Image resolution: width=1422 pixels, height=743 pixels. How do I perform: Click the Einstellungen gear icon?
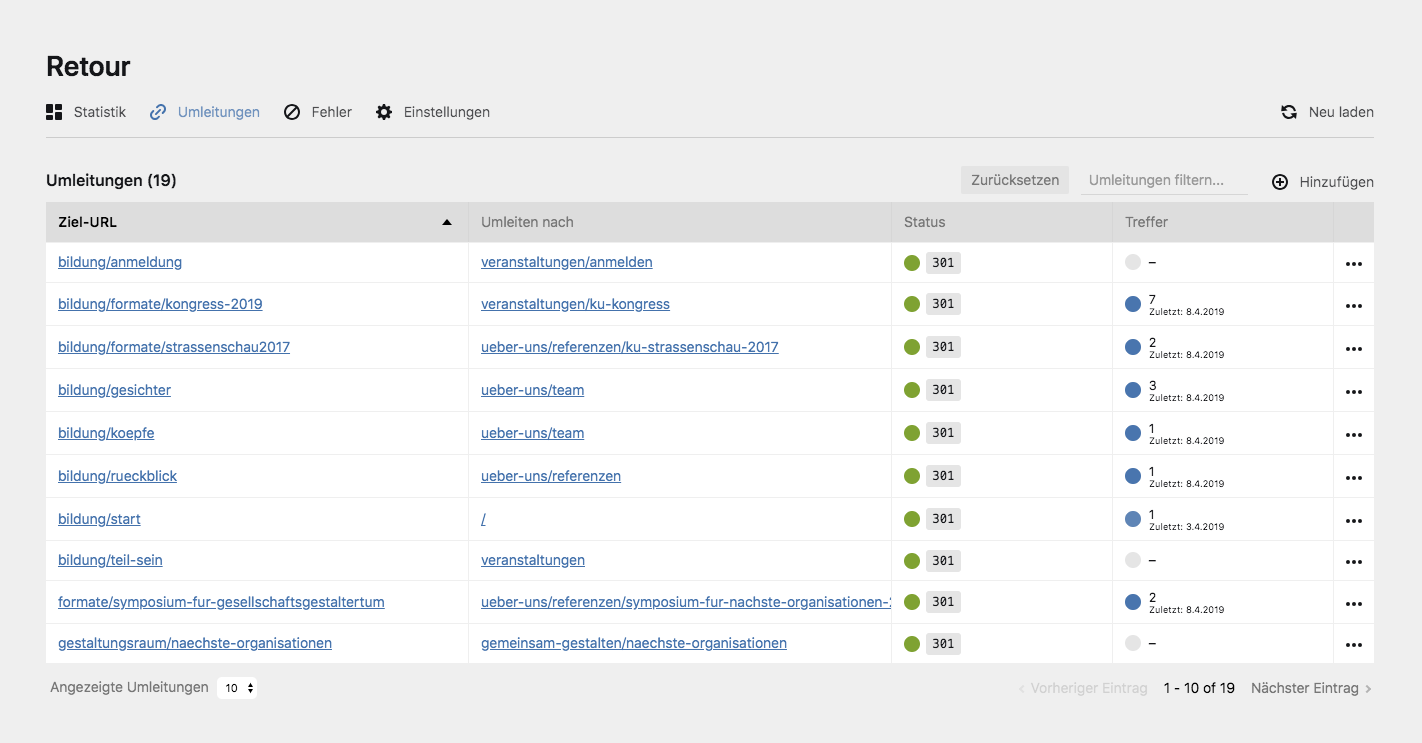pyautogui.click(x=384, y=112)
